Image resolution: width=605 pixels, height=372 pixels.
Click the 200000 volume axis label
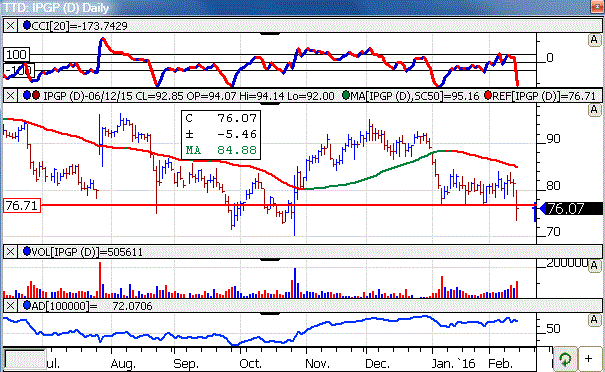[x=567, y=263]
